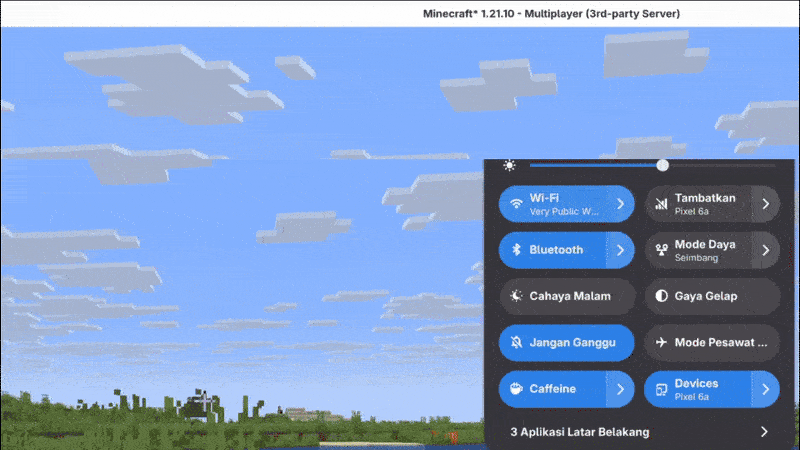Toggle Gaya Gelap dark style
This screenshot has height=450, width=800.
coord(712,296)
